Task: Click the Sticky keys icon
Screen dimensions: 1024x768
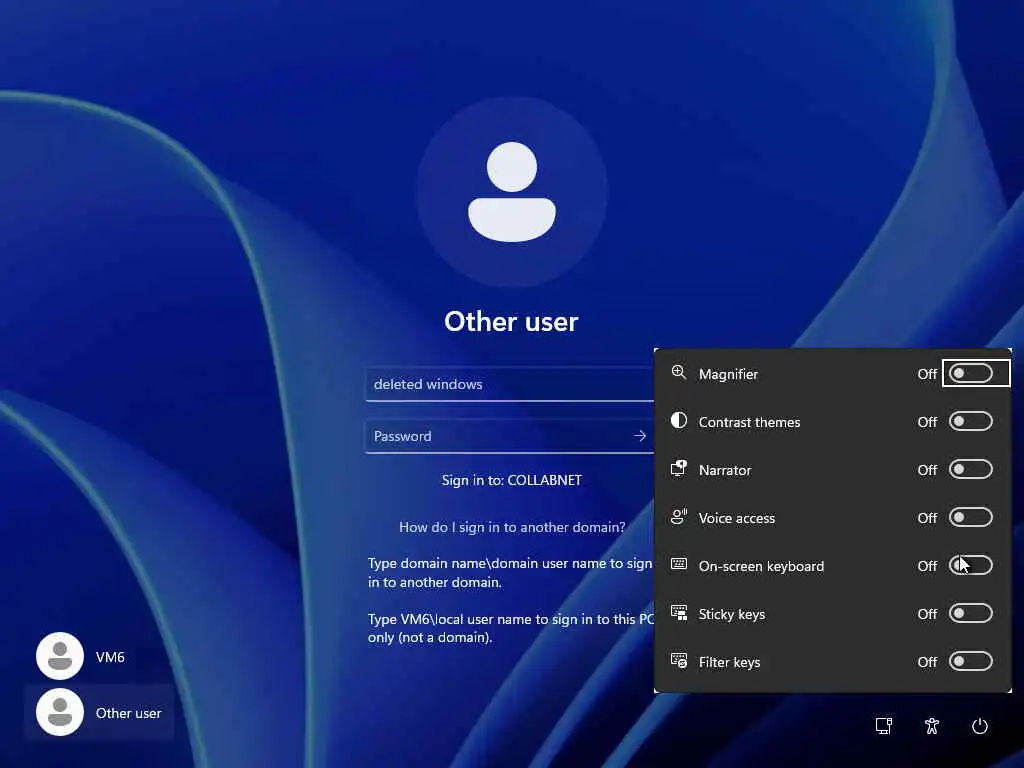Action: pos(679,613)
